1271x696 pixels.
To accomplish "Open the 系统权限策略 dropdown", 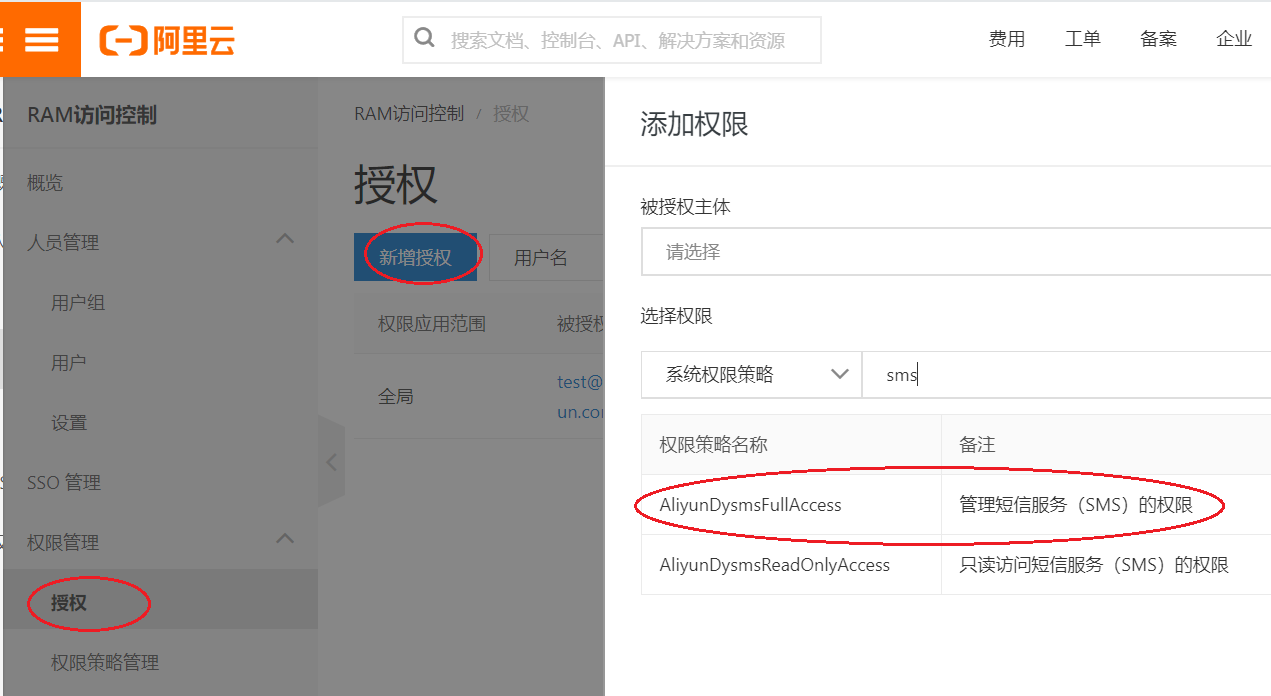I will (751, 375).
